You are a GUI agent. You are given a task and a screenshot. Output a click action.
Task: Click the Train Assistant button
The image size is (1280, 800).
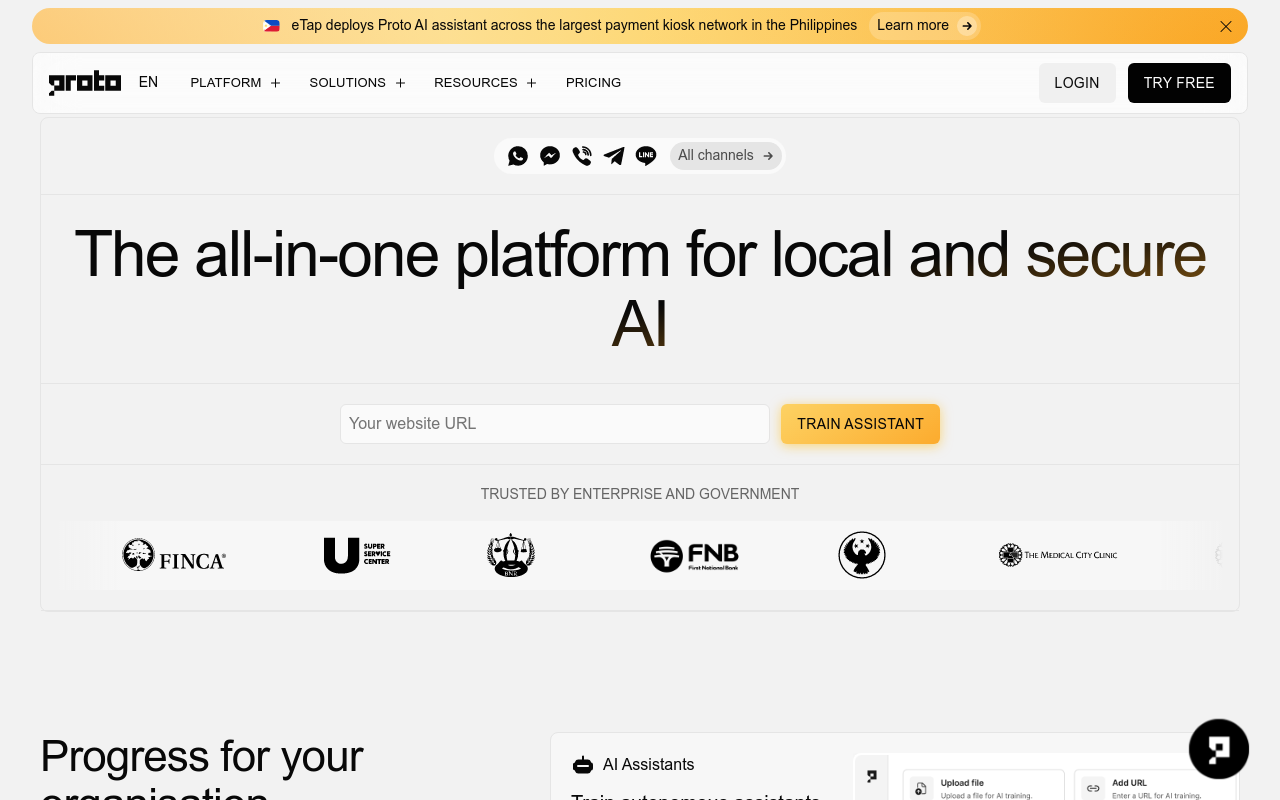pos(860,424)
